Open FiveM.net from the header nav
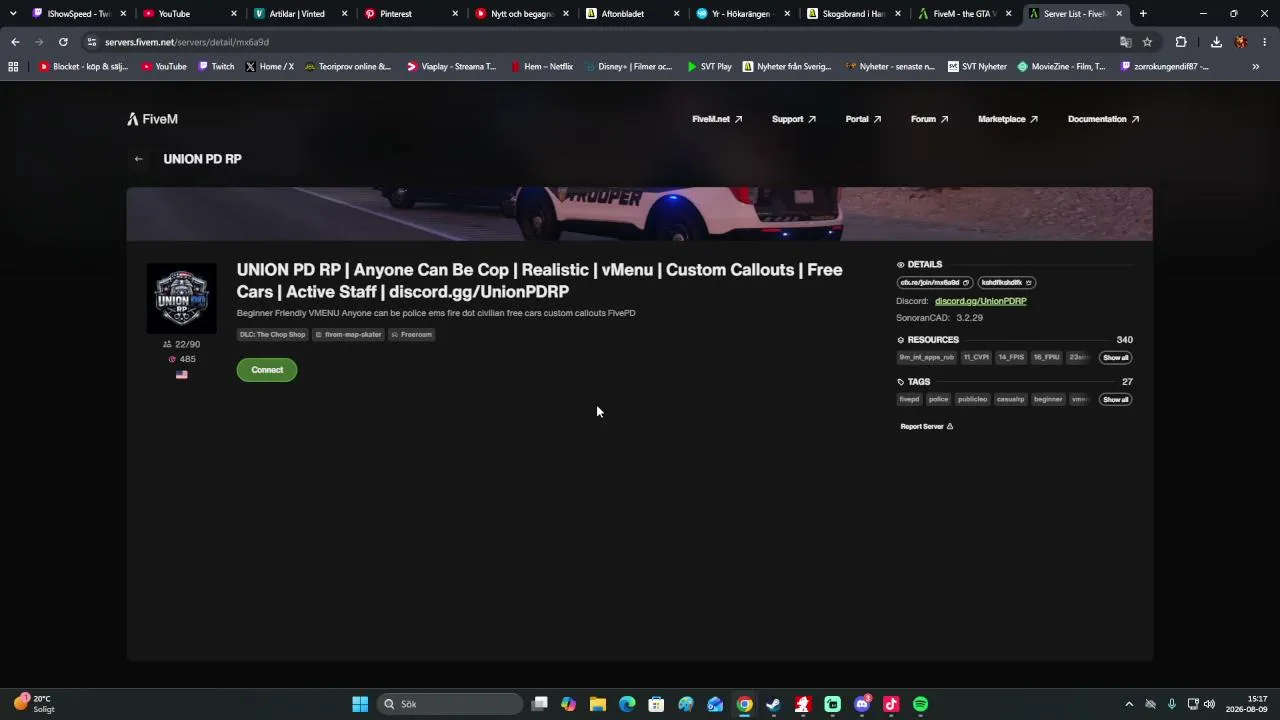This screenshot has height=720, width=1280. click(x=717, y=119)
